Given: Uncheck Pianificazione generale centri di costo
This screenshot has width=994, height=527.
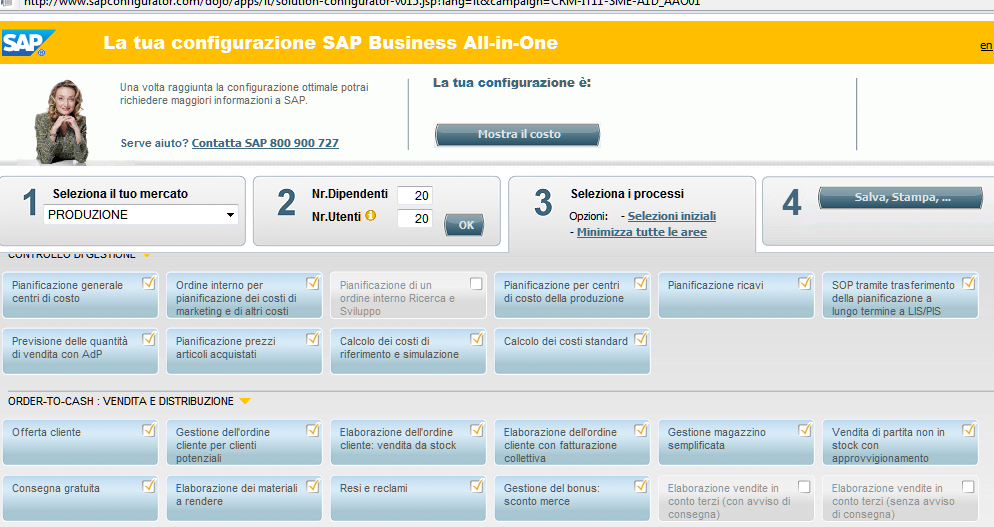Looking at the screenshot, I should [x=148, y=283].
